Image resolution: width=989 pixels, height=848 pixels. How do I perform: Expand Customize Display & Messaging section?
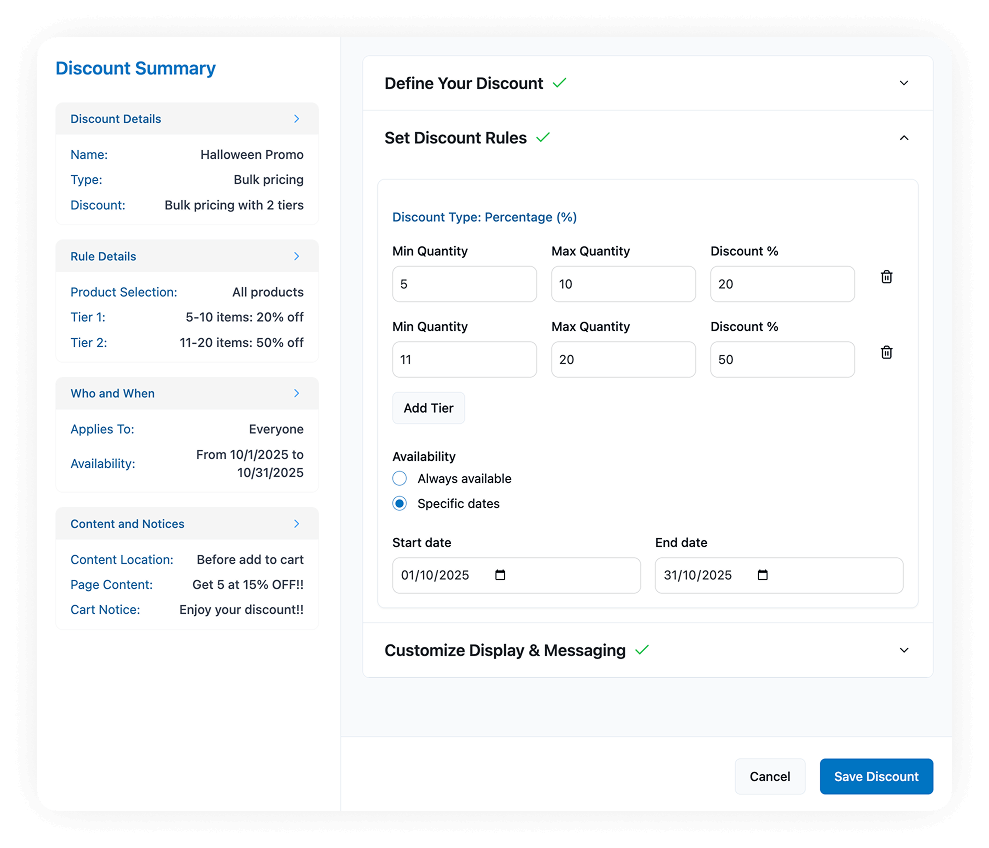[903, 650]
